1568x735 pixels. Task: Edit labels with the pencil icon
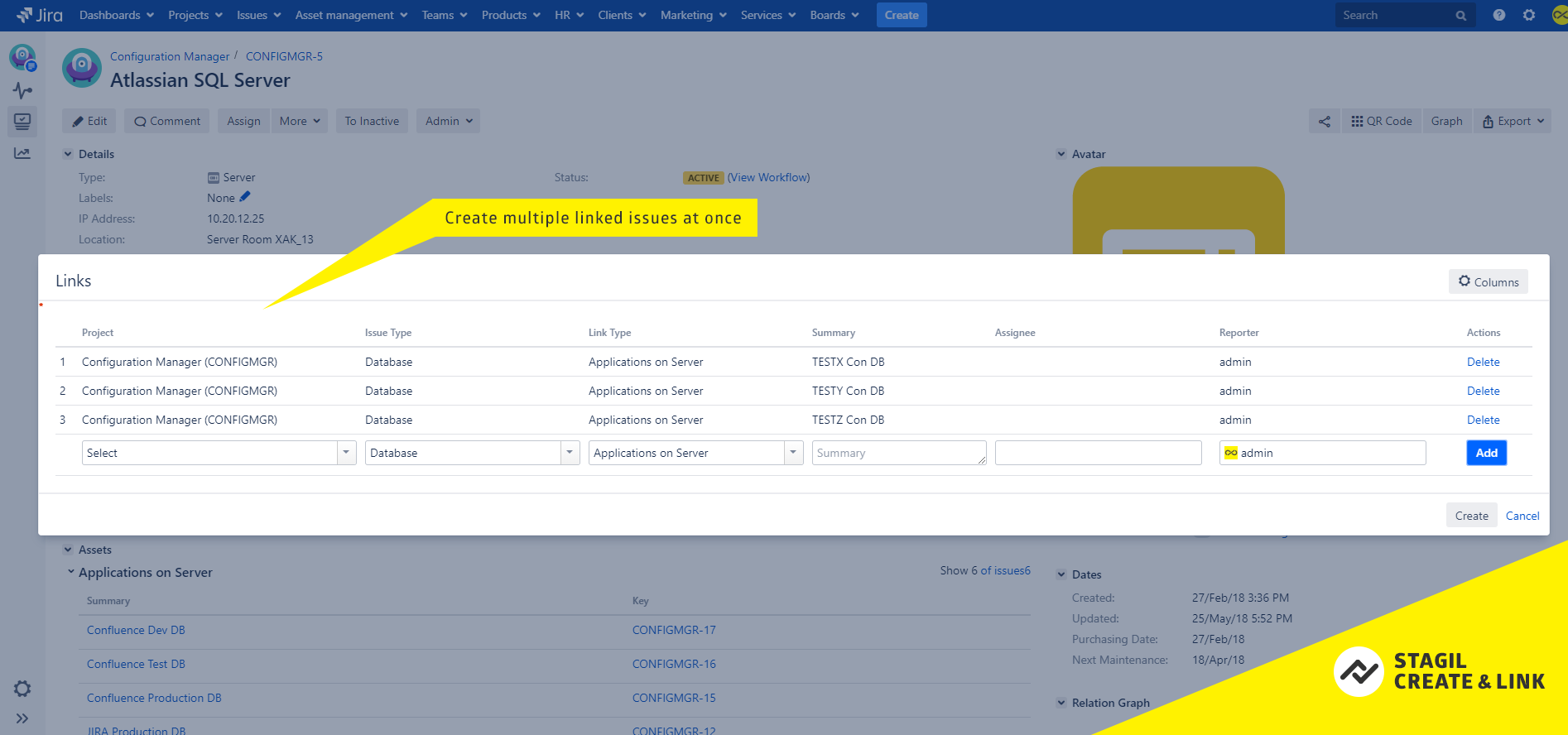tap(245, 197)
